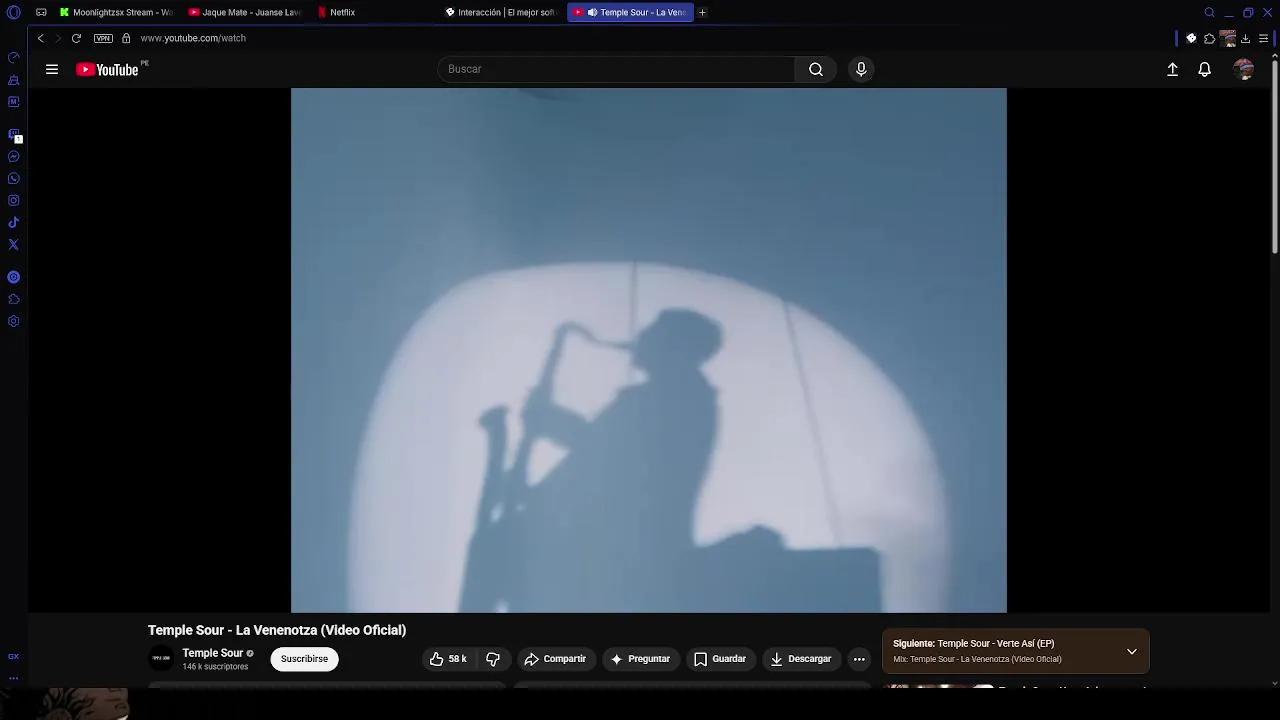Image resolution: width=1280 pixels, height=720 pixels.
Task: Select the Temple Sour - La Venenotza tab
Action: (x=630, y=13)
